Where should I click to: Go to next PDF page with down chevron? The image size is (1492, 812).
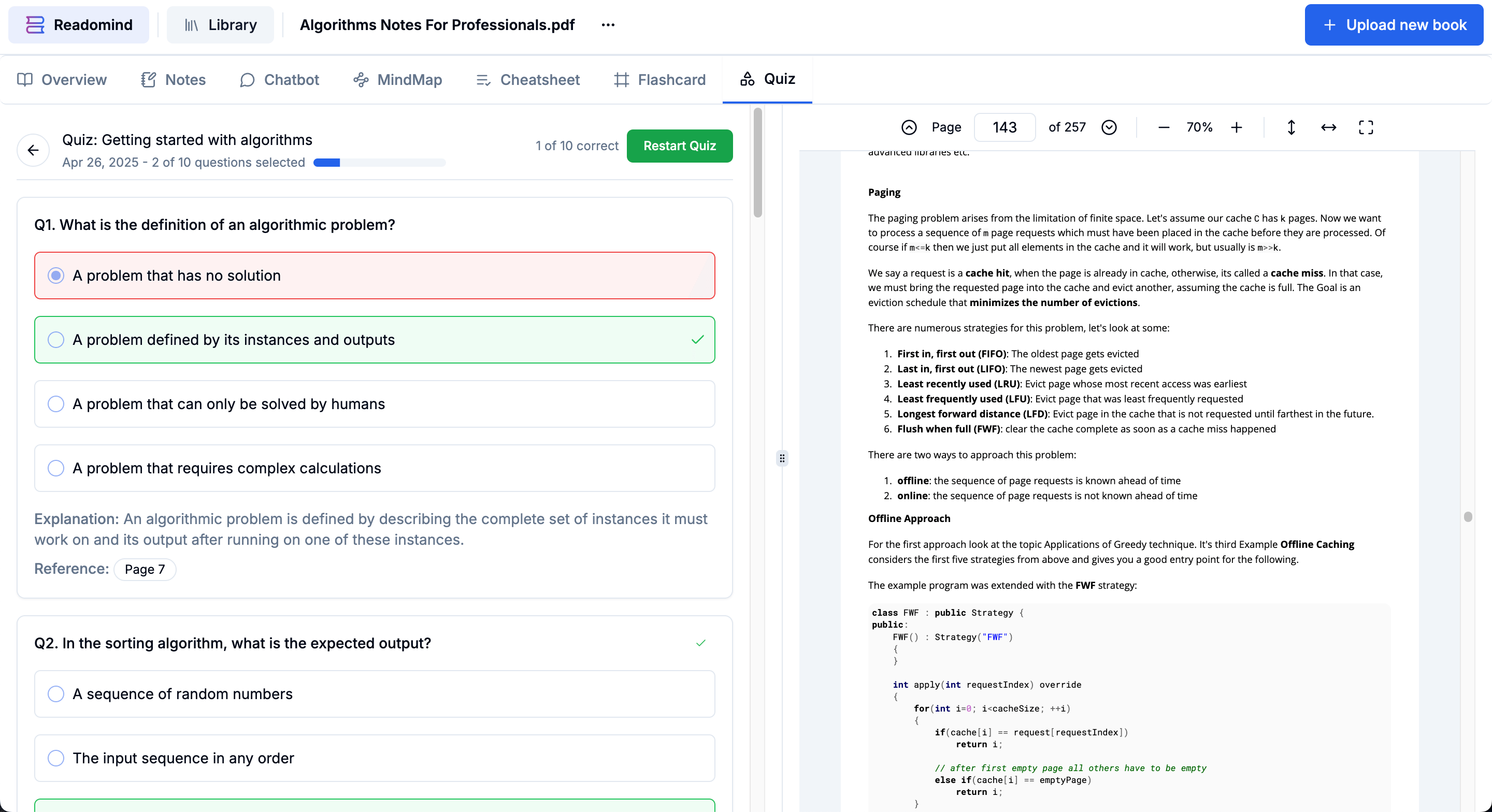pos(1109,127)
